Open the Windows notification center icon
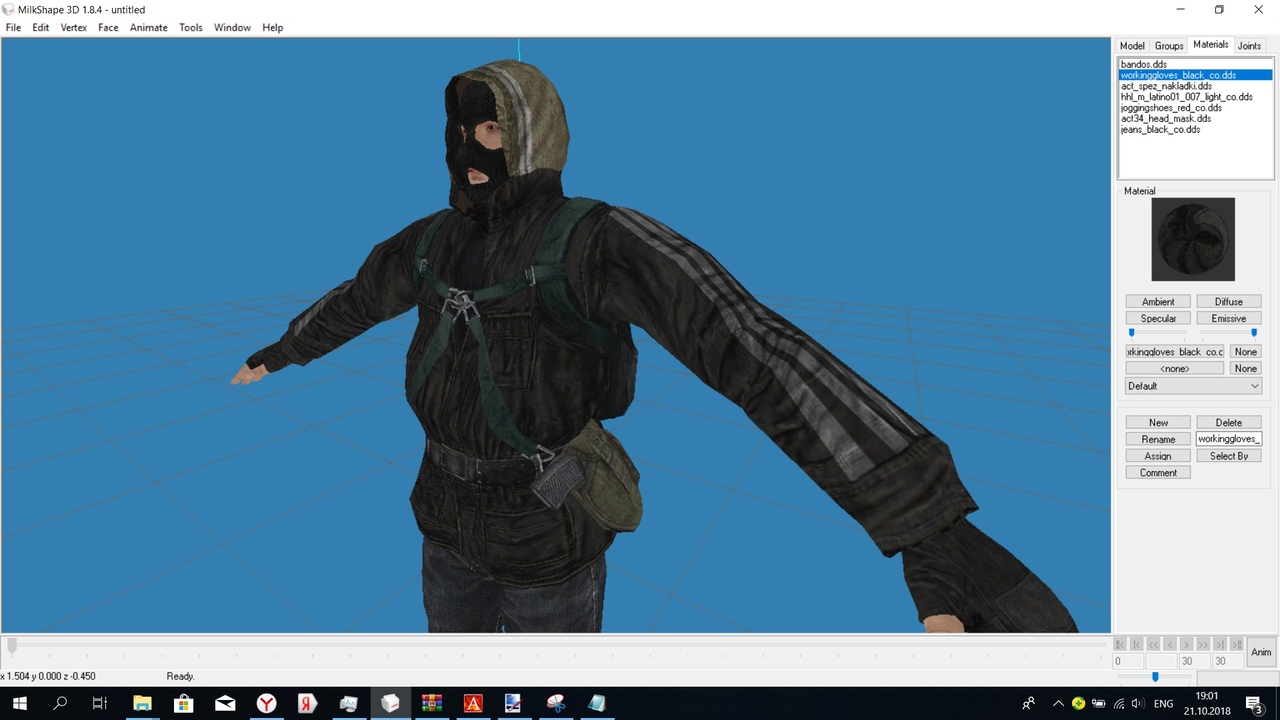1280x720 pixels. pyautogui.click(x=1253, y=703)
